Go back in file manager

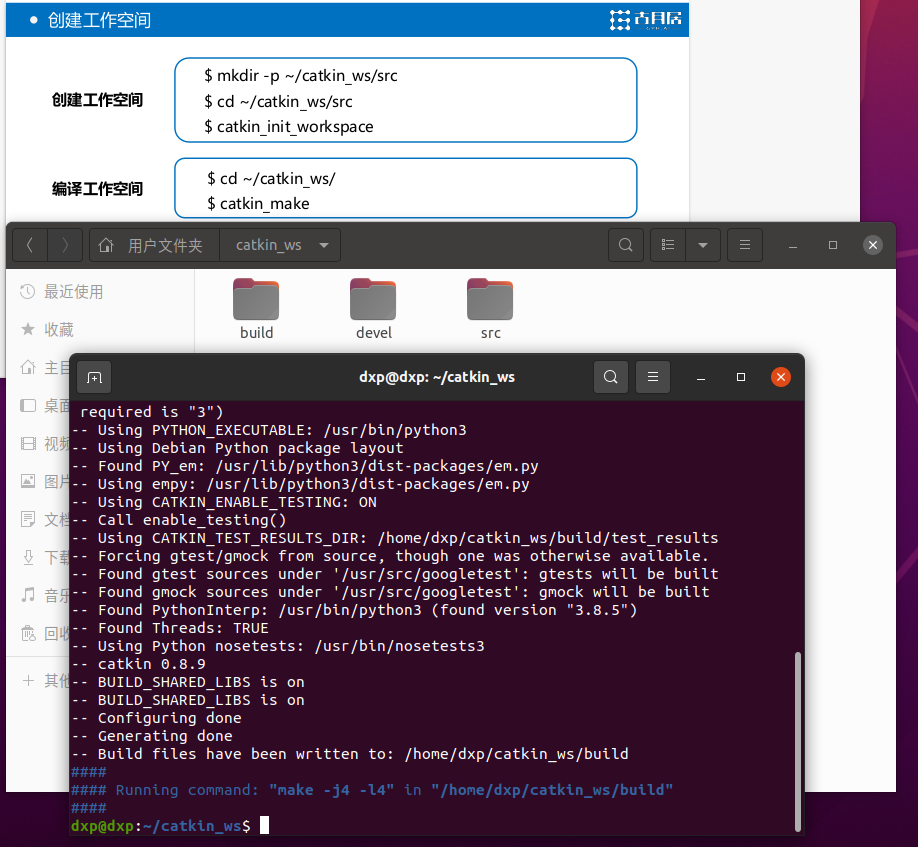30,245
